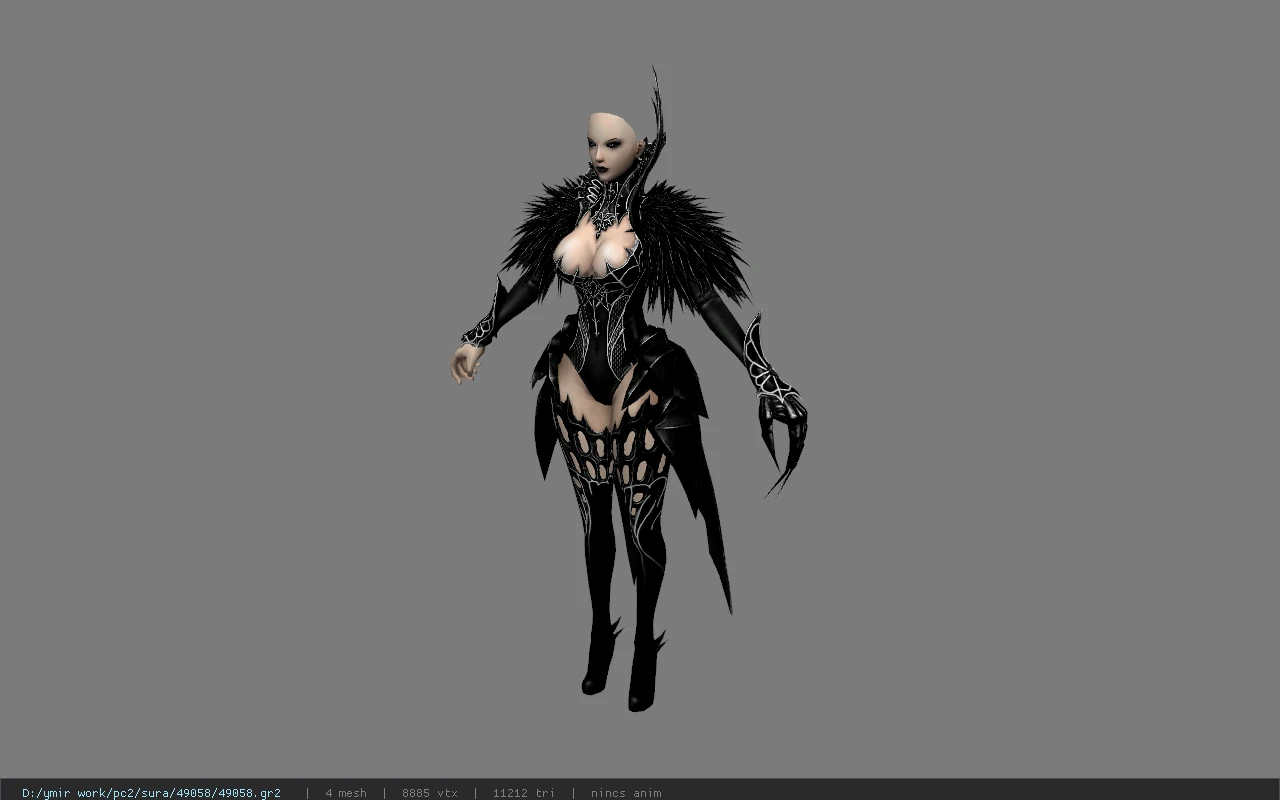This screenshot has height=800, width=1280.
Task: Click the 3D character model in viewport
Action: point(628,390)
